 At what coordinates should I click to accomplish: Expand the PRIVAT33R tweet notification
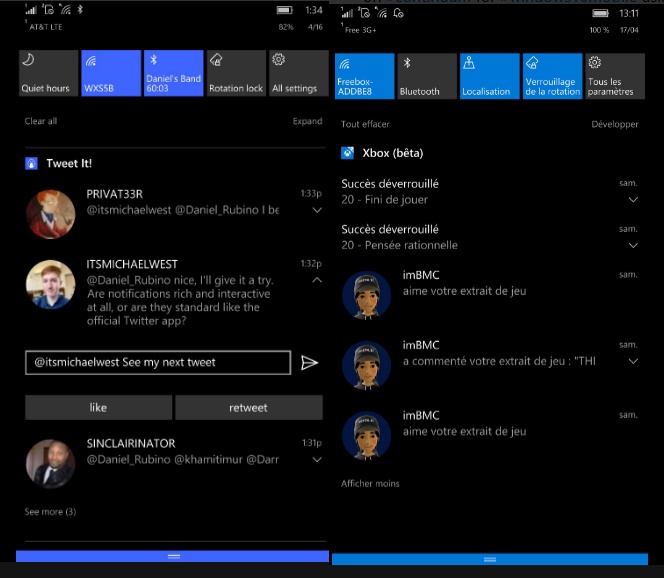click(x=317, y=211)
